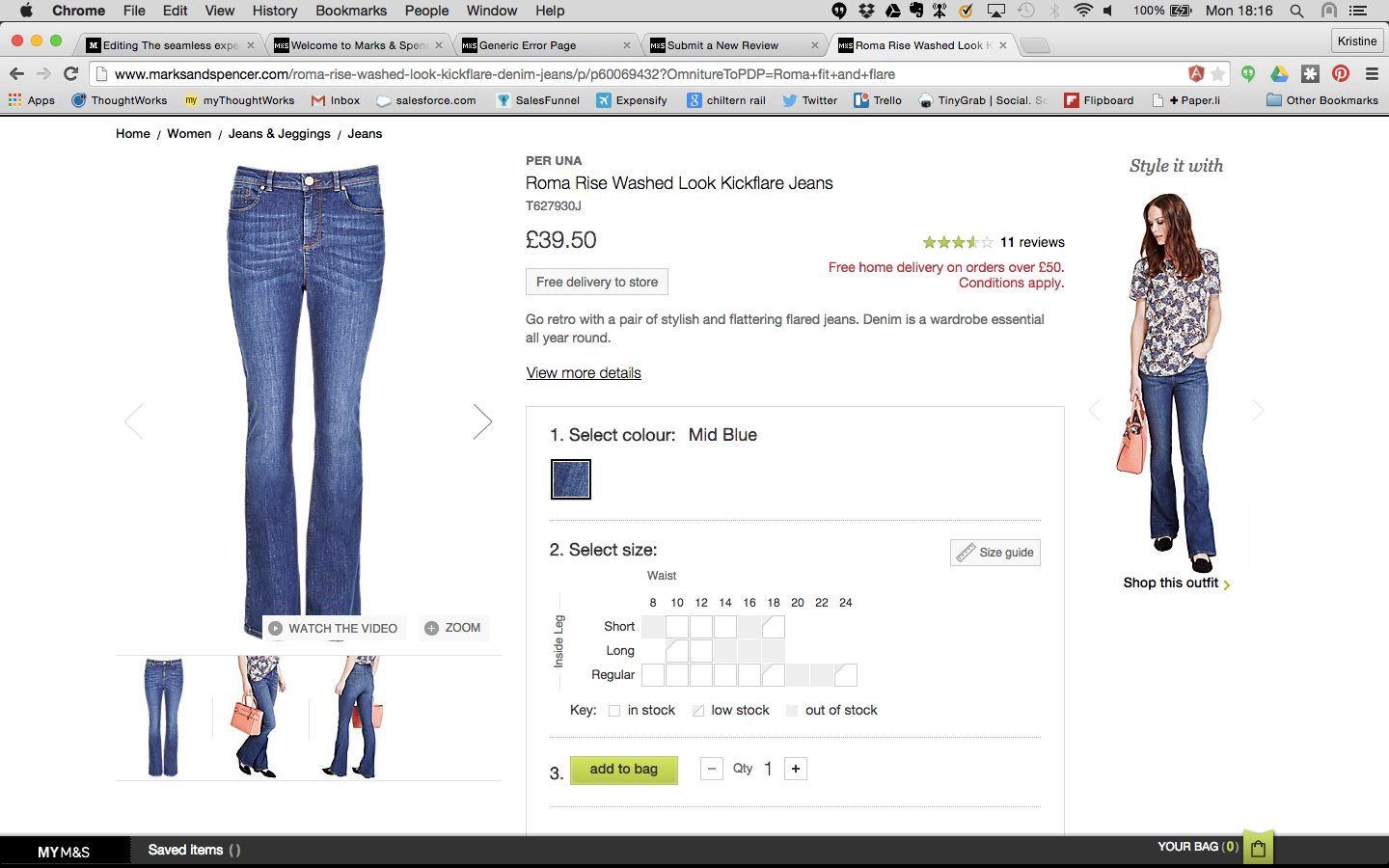1389x868 pixels.
Task: Open the Flipboard bookmark
Action: (1099, 100)
